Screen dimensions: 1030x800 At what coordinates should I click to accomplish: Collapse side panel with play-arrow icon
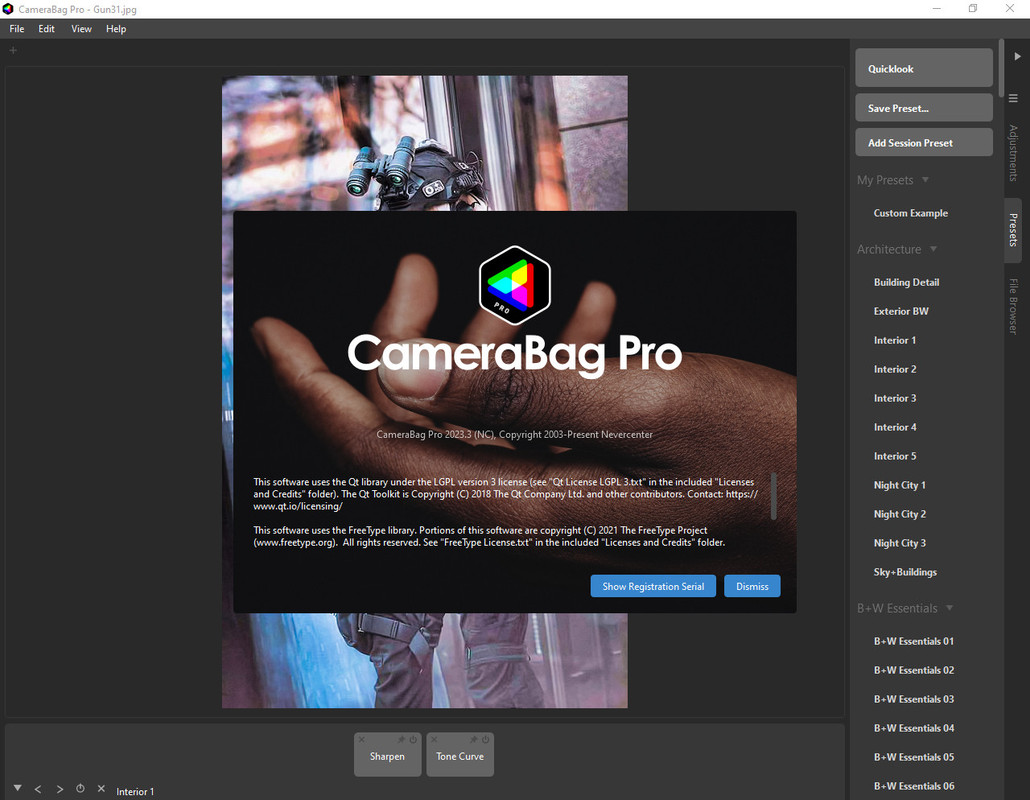(1017, 56)
